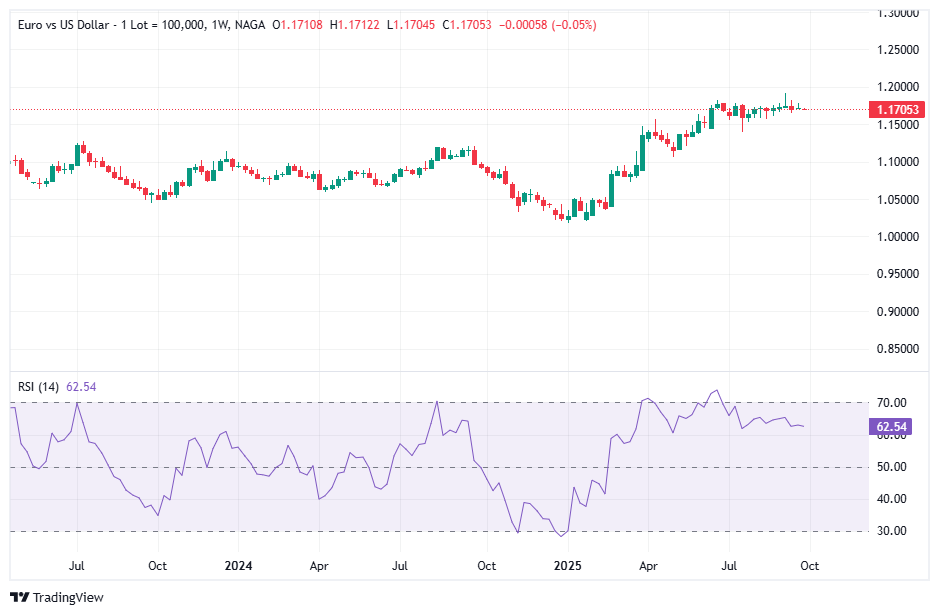Select the current price label 1.17053
Image resolution: width=939 pixels, height=615 pixels.
pos(896,108)
